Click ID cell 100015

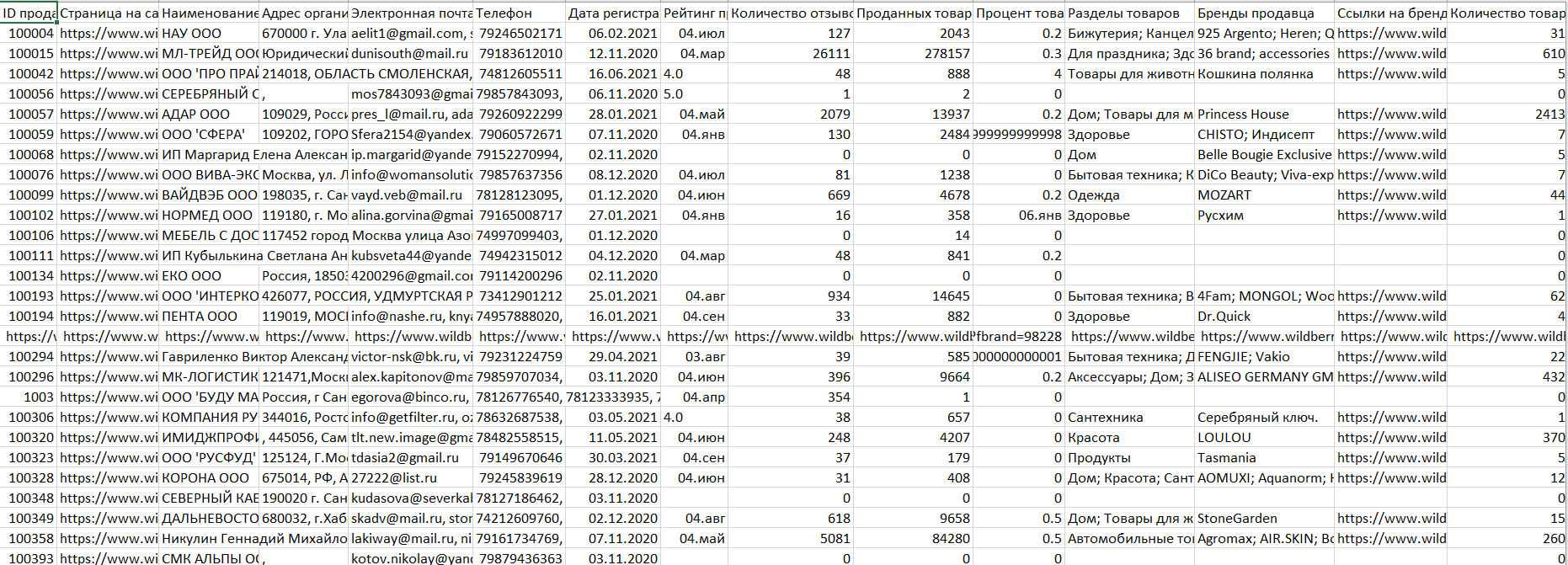pos(29,53)
